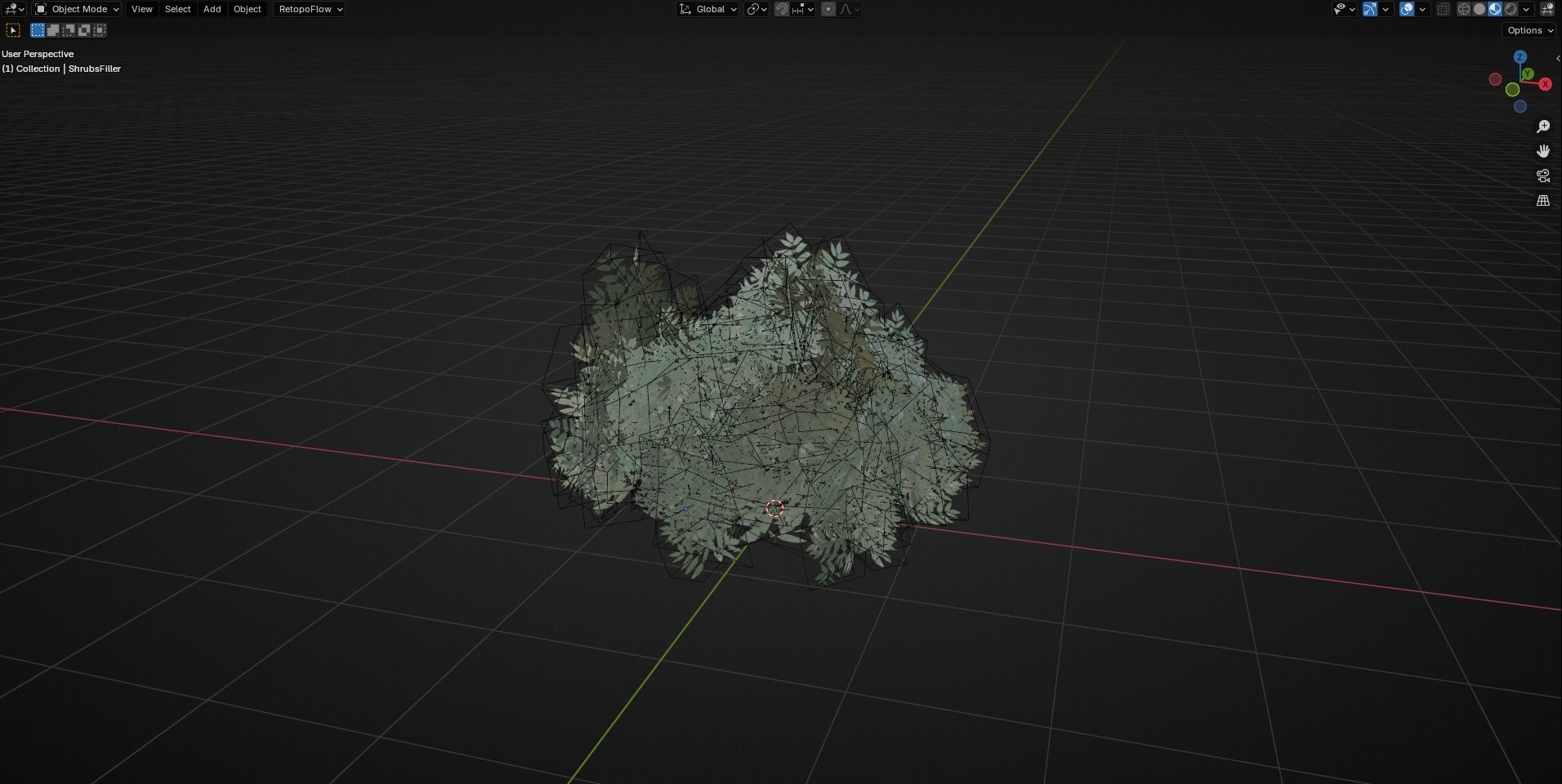The height and width of the screenshot is (784, 1562).
Task: Click the zoom magnifier icon in the sidebar
Action: 1543,126
